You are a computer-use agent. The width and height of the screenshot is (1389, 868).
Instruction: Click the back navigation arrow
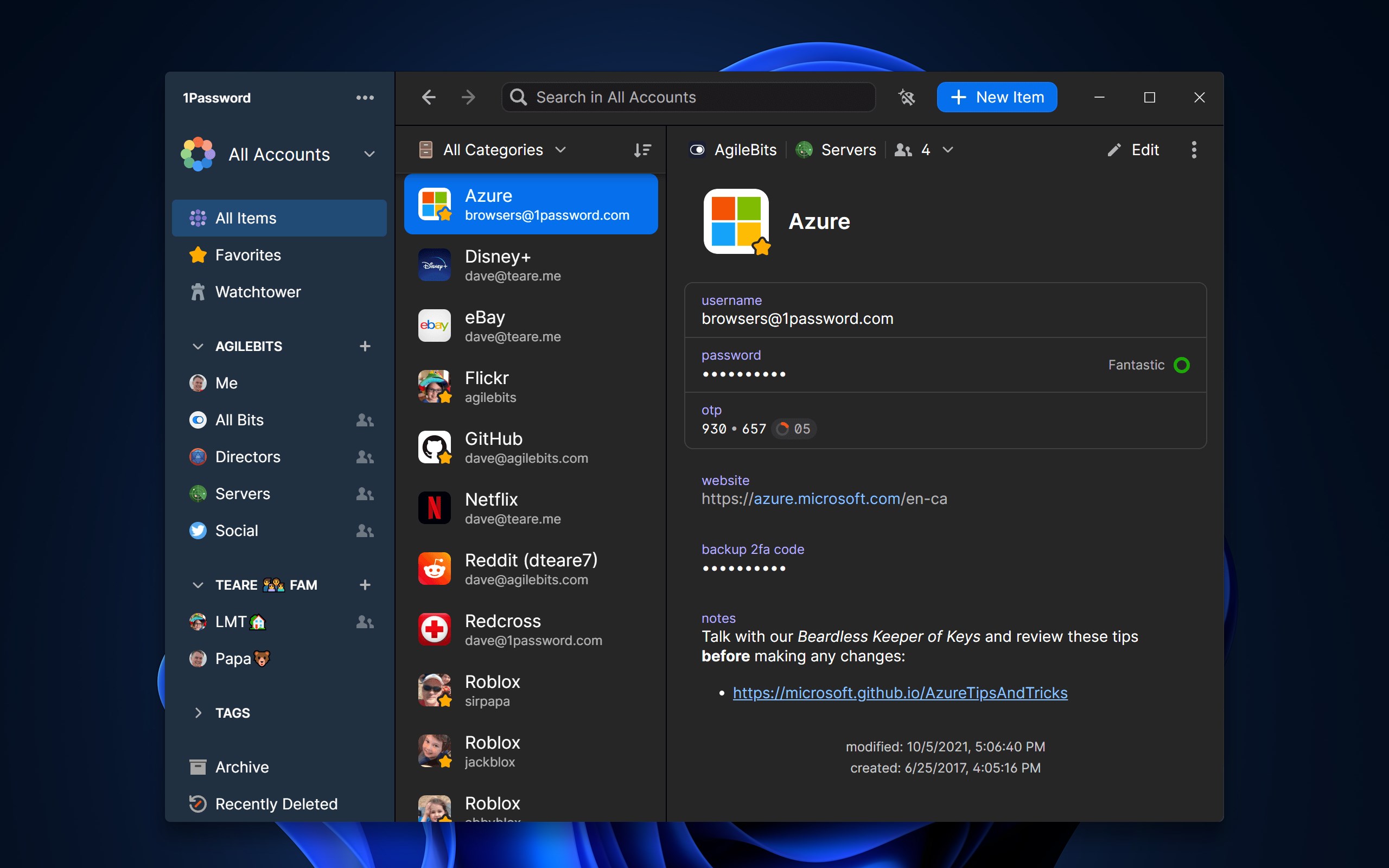pos(428,97)
